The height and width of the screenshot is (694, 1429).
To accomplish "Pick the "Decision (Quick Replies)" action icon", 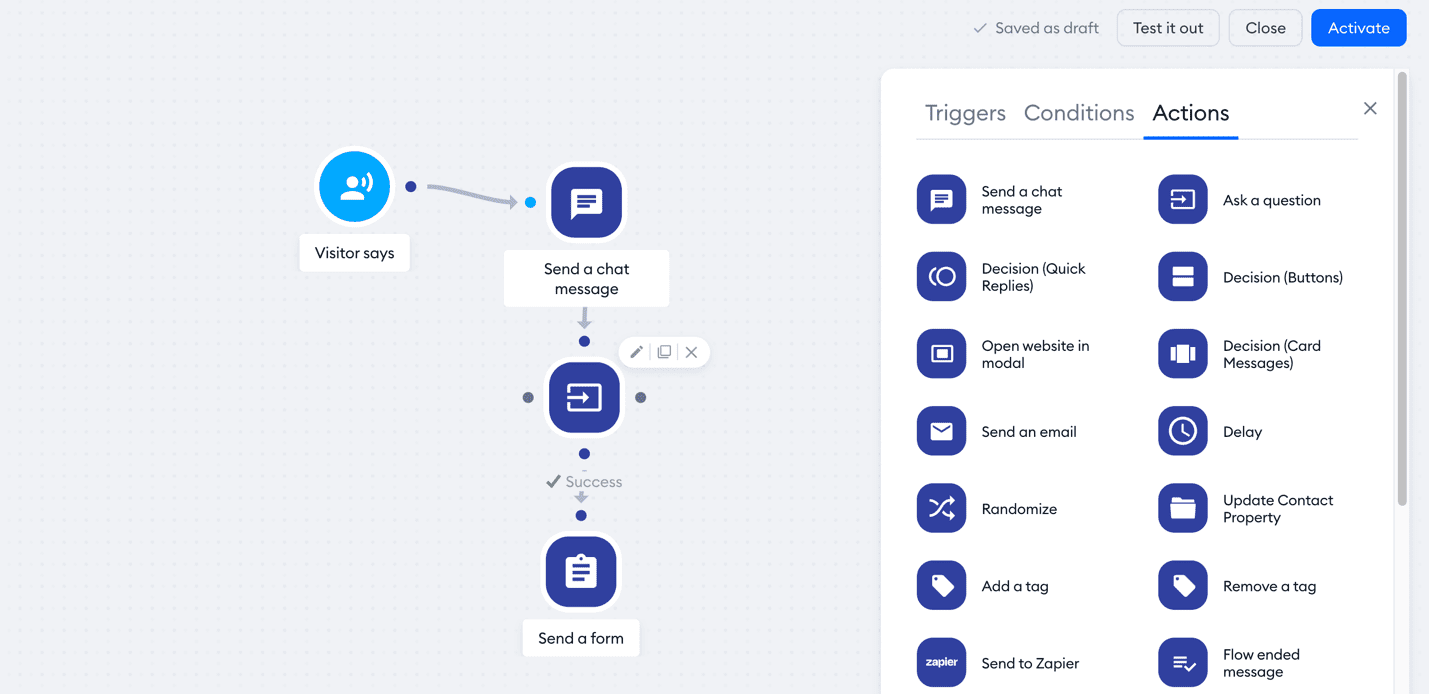I will pos(941,276).
